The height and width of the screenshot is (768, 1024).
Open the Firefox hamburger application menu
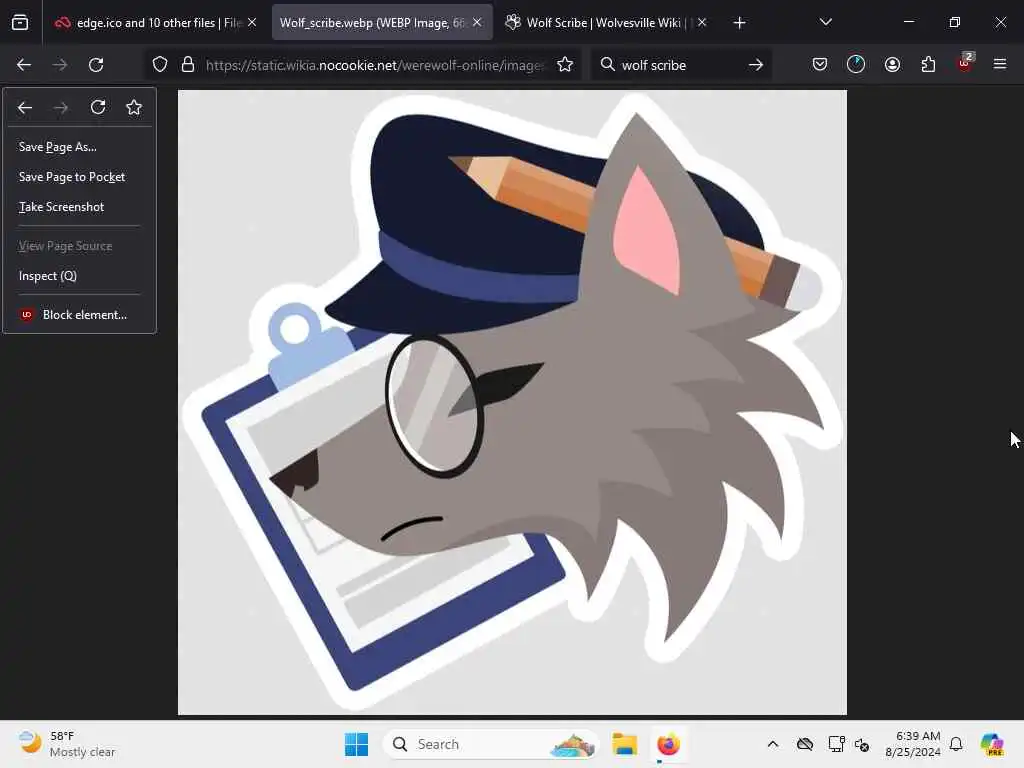(x=1000, y=64)
